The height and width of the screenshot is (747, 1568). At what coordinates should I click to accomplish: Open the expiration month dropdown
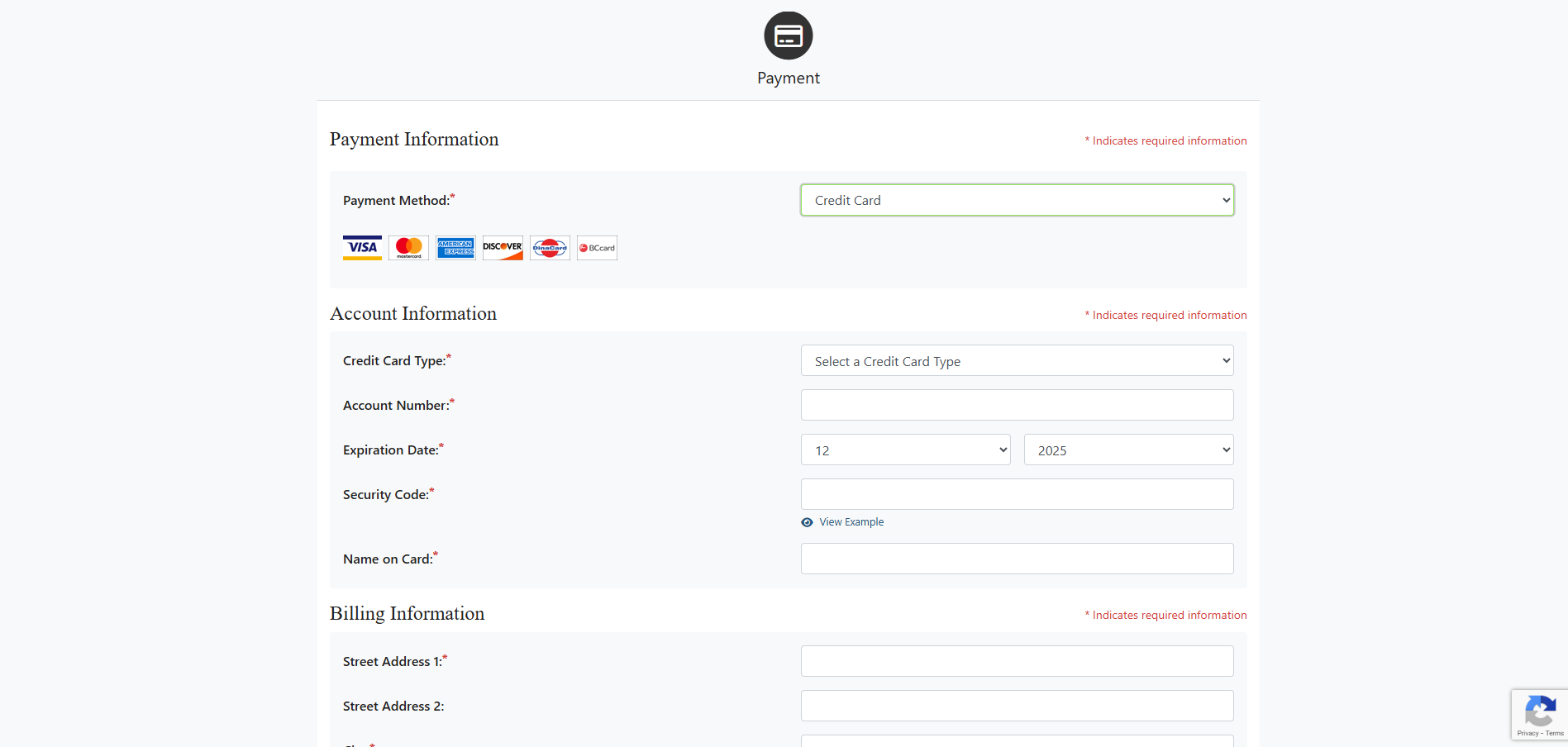(x=905, y=450)
